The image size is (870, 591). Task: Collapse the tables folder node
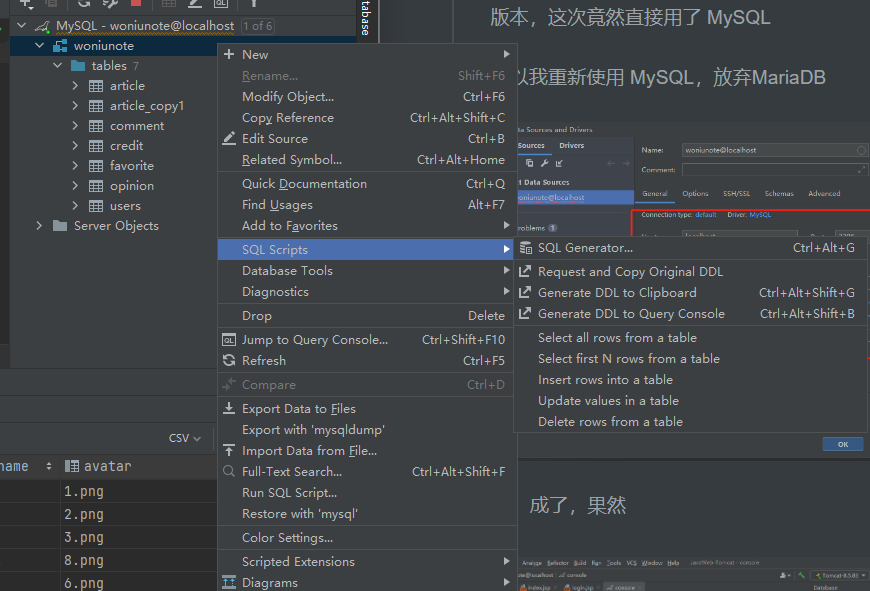pyautogui.click(x=58, y=65)
